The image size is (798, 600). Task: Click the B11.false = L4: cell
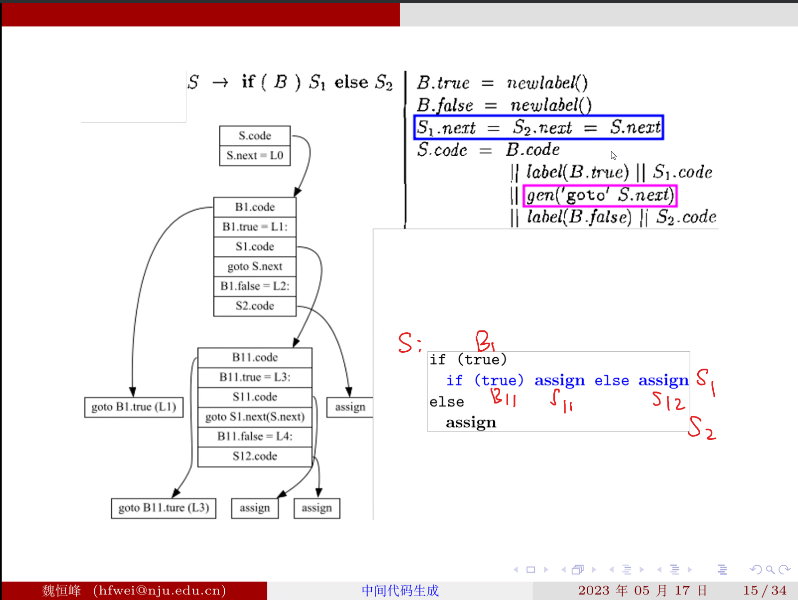pos(255,437)
